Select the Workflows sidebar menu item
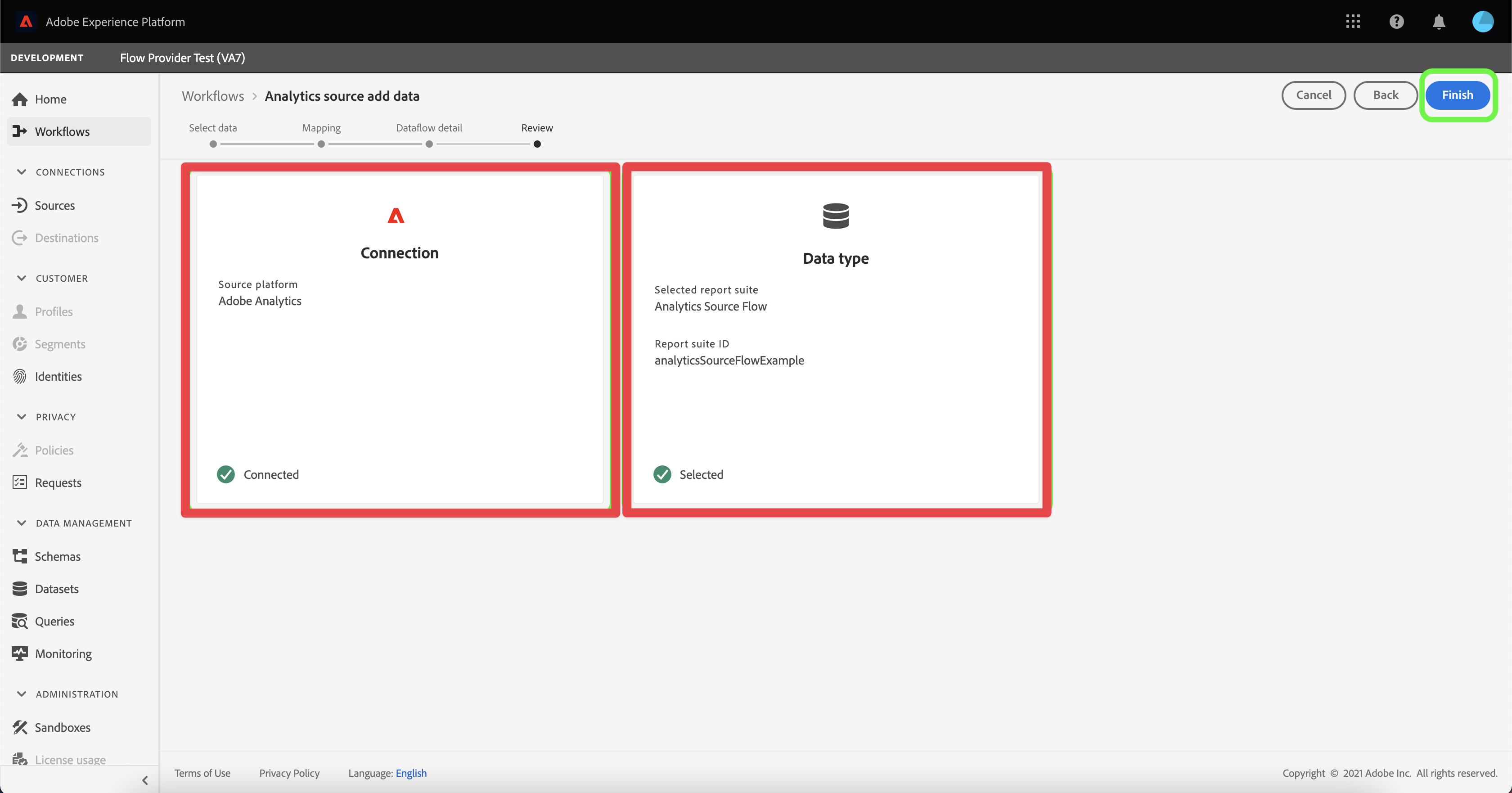Screen dimensions: 1512x793 click(62, 131)
